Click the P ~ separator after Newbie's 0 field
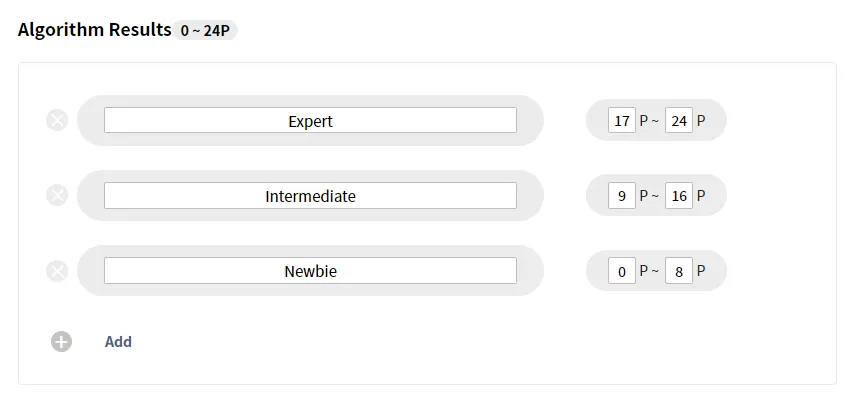 pos(649,271)
